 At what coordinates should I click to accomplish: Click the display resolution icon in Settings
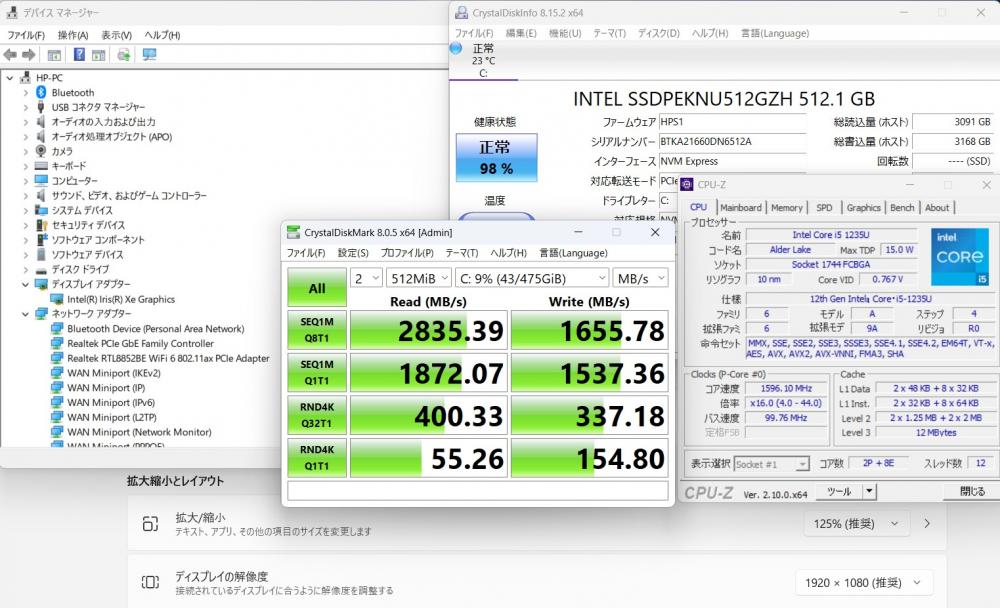150,582
